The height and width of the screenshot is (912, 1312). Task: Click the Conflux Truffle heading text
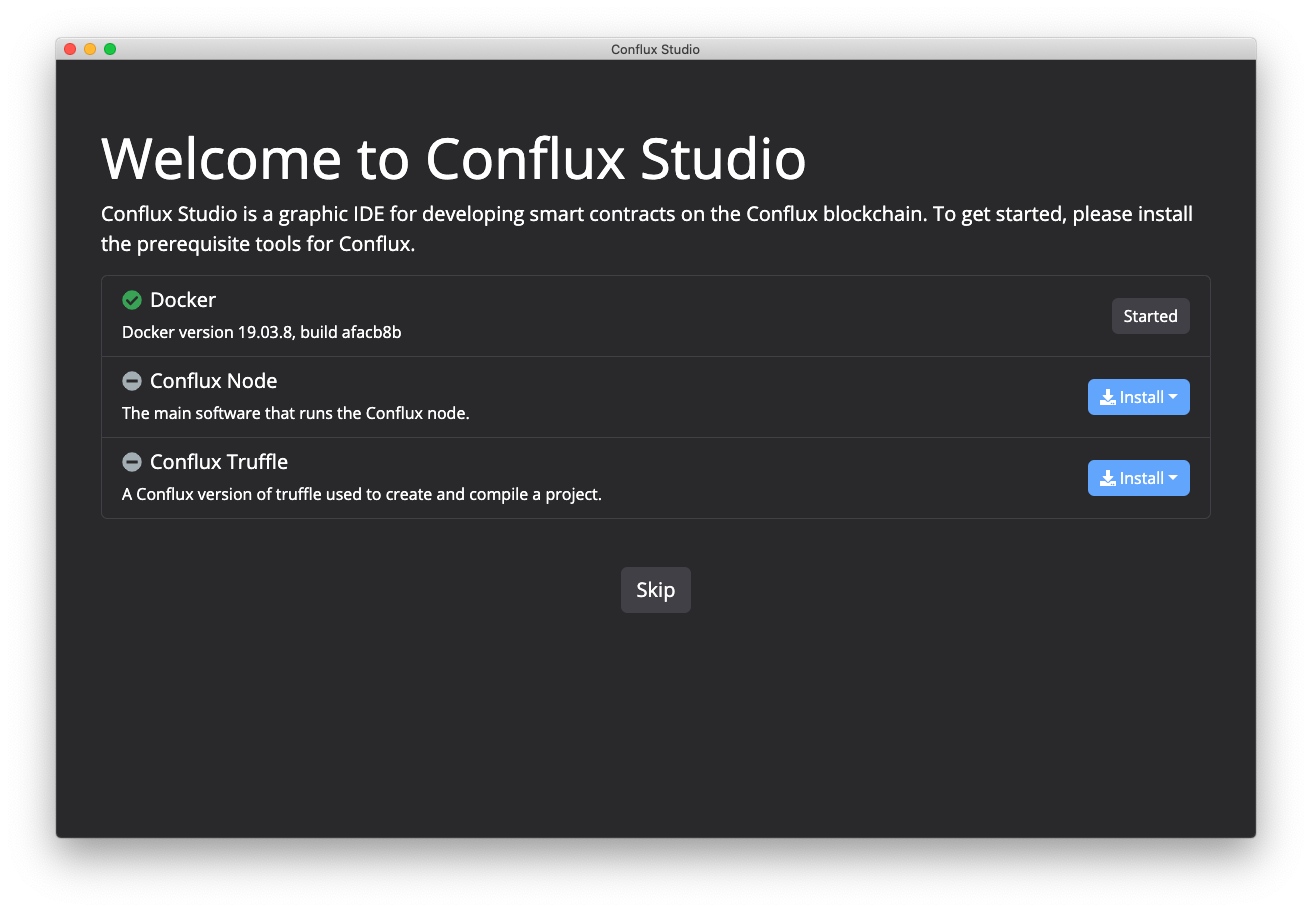coord(219,462)
